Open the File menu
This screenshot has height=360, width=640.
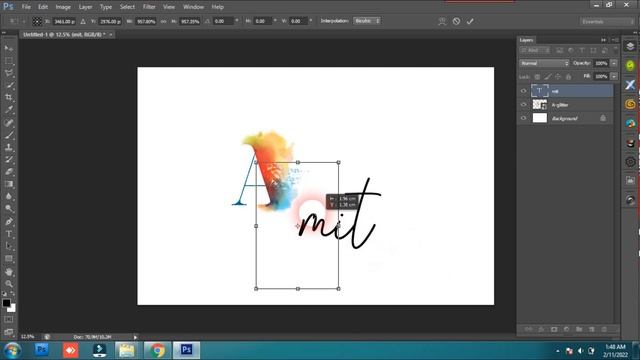[x=26, y=7]
